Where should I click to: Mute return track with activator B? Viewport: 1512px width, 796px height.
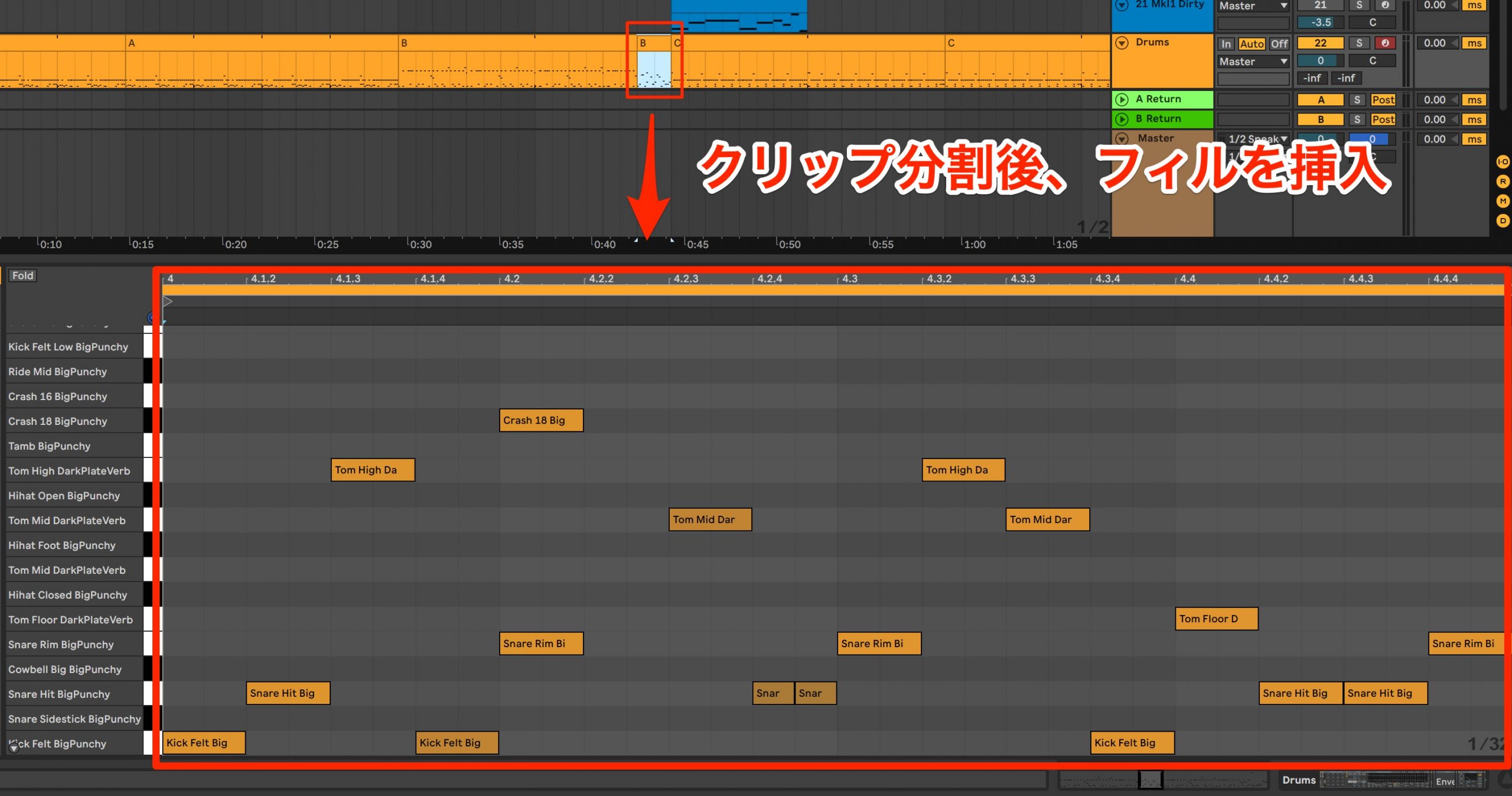[1321, 119]
